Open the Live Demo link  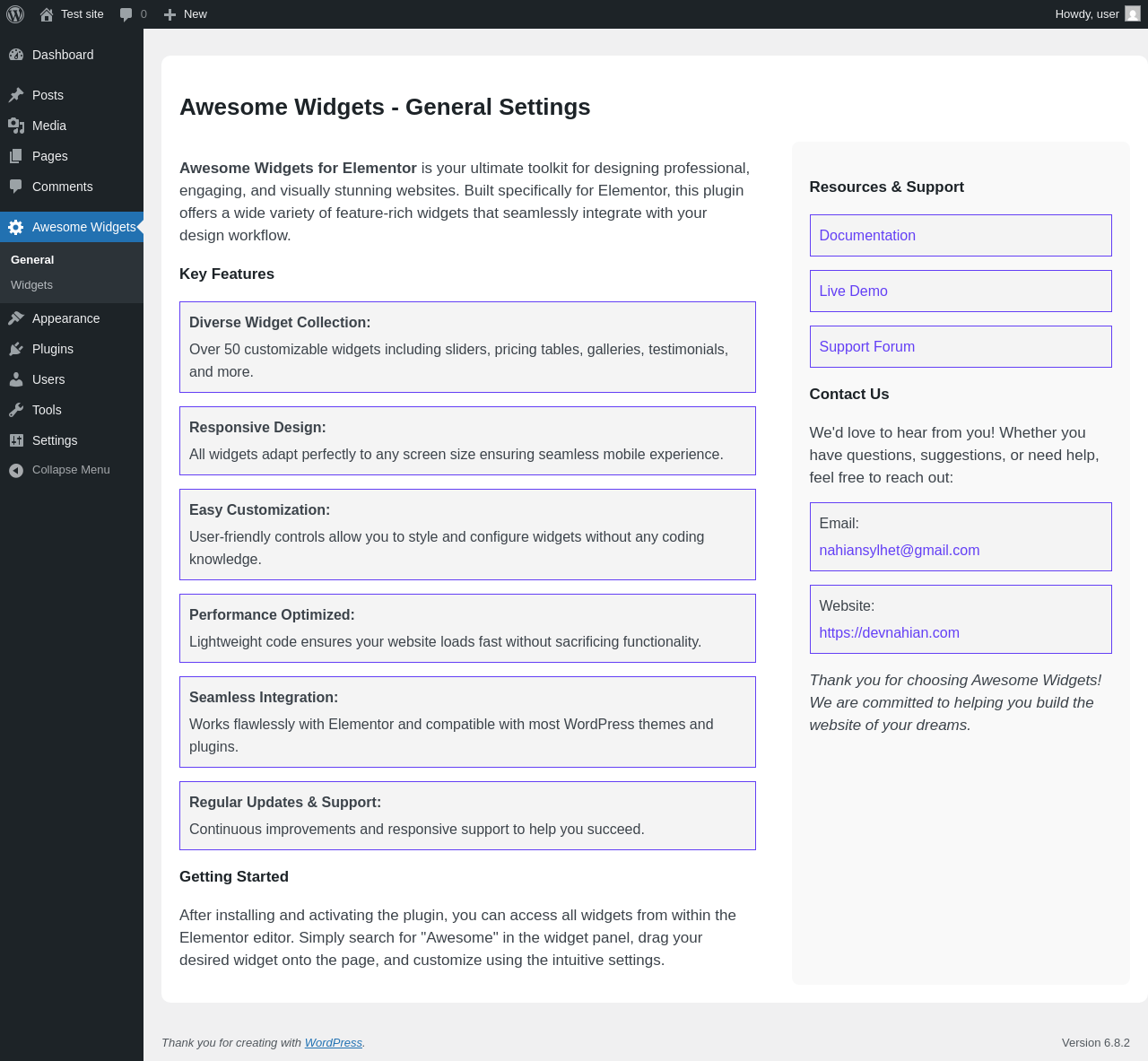pyautogui.click(x=853, y=291)
